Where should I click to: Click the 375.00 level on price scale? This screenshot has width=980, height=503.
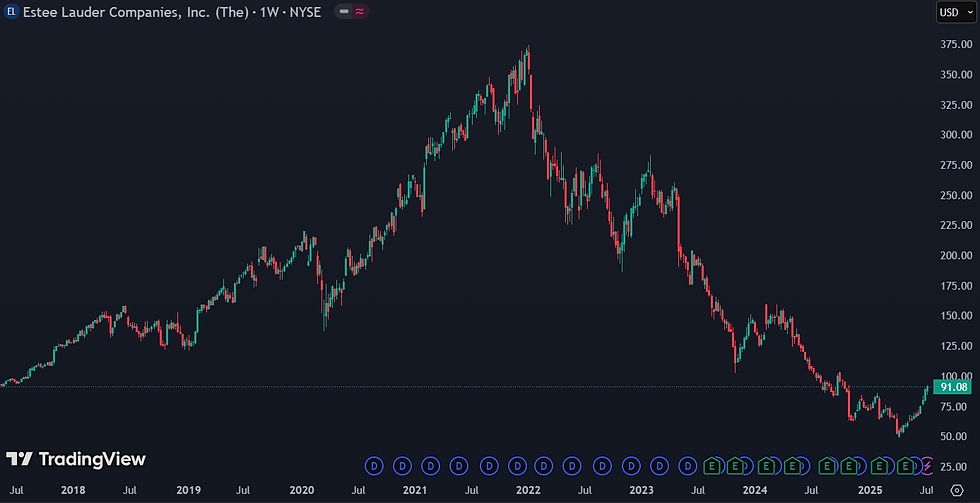[x=958, y=44]
